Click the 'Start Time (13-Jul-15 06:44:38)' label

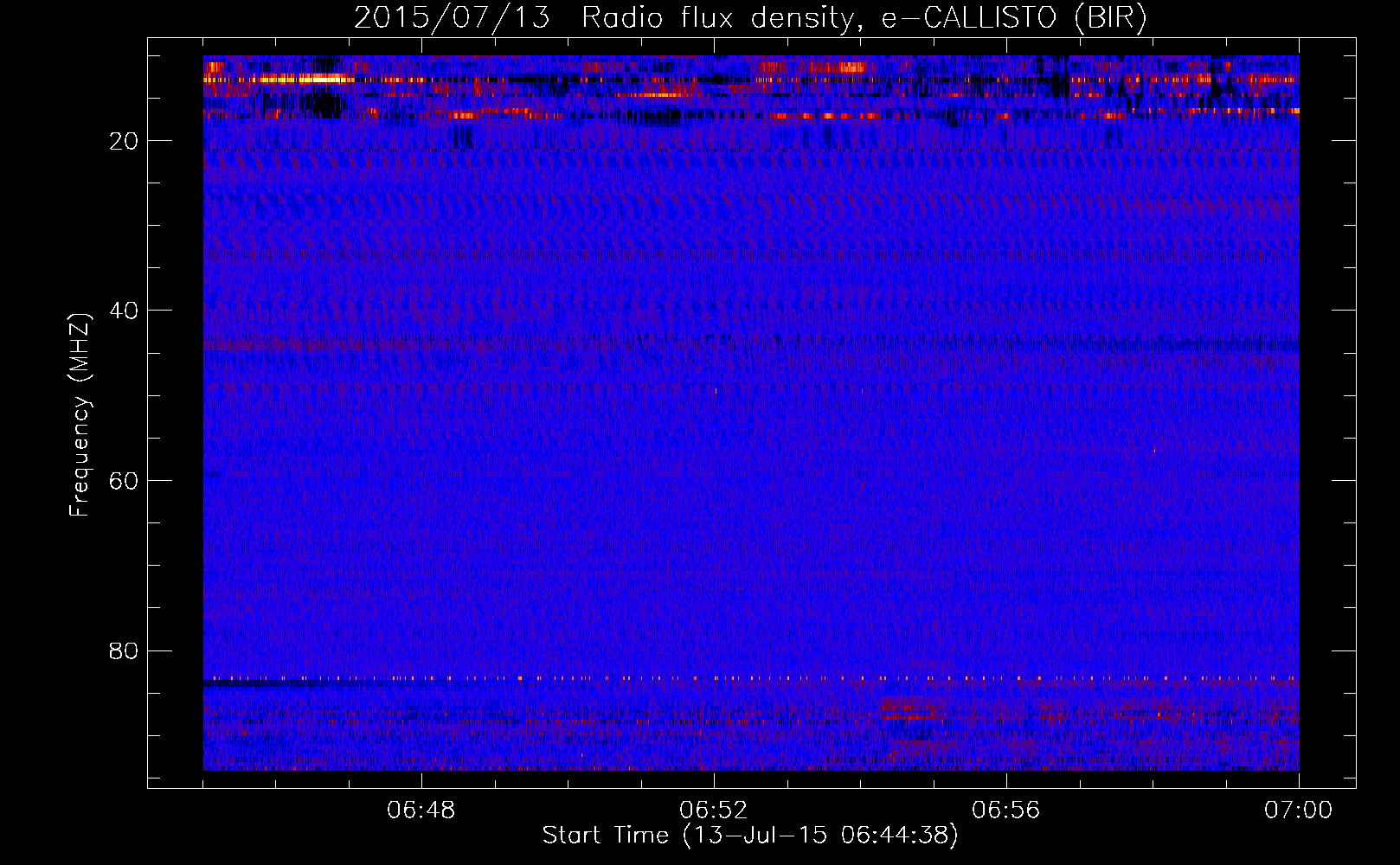750,836
